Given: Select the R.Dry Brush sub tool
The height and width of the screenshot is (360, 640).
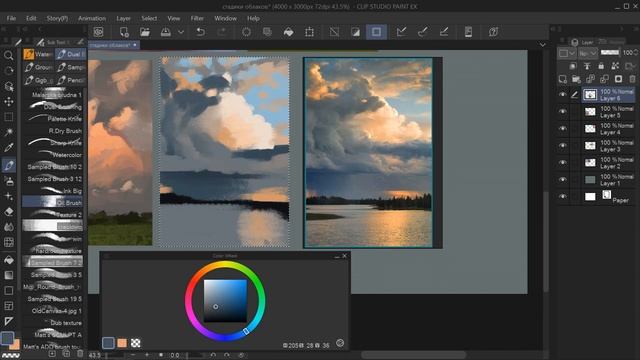Looking at the screenshot, I should pyautogui.click(x=53, y=131).
